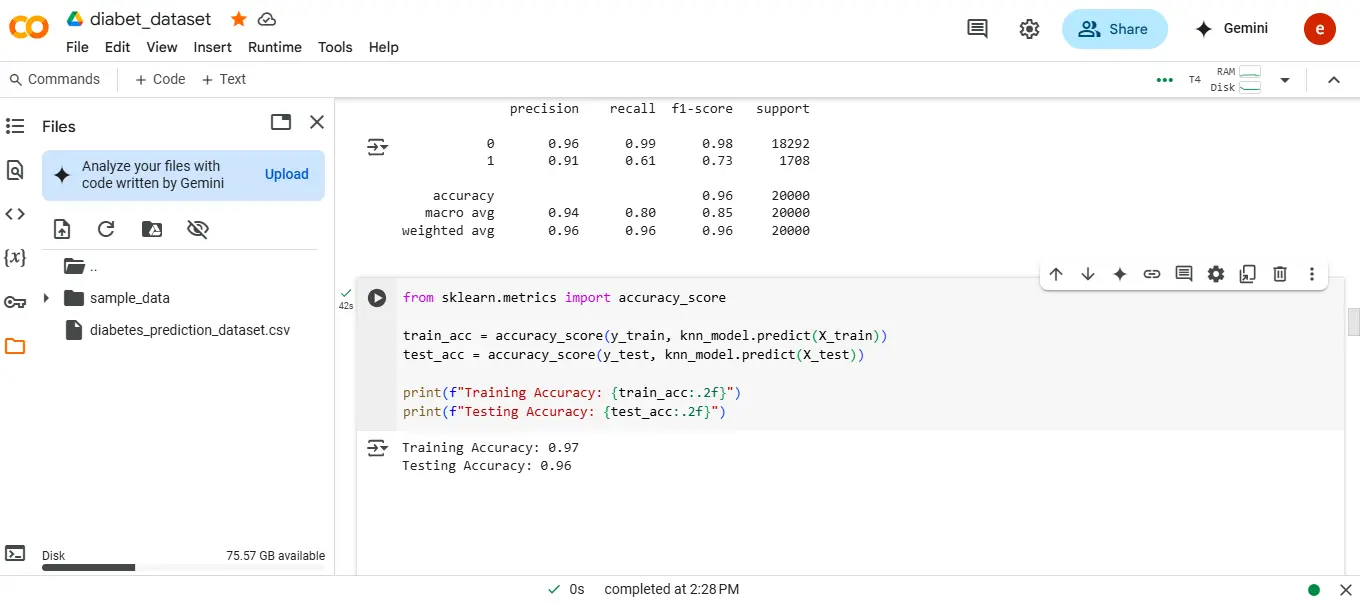Toggle hidden files visibility

click(198, 229)
